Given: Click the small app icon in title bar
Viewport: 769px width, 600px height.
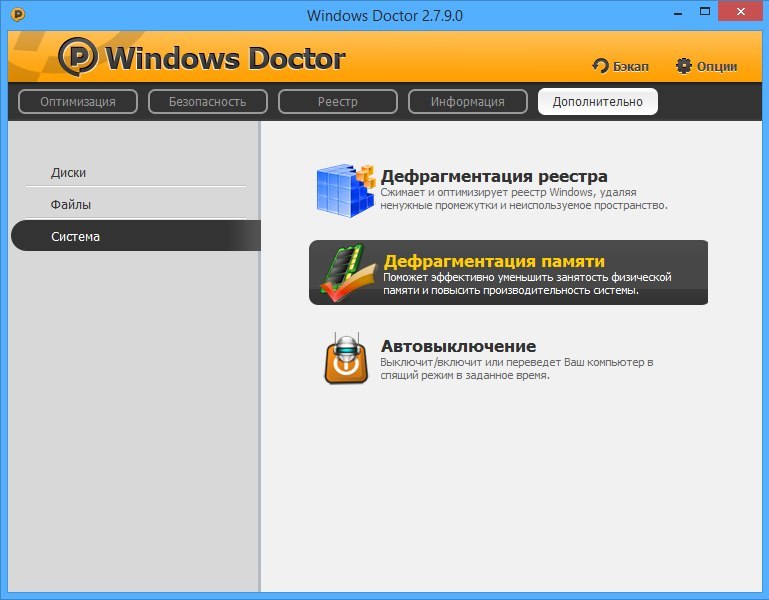Looking at the screenshot, I should (x=16, y=15).
